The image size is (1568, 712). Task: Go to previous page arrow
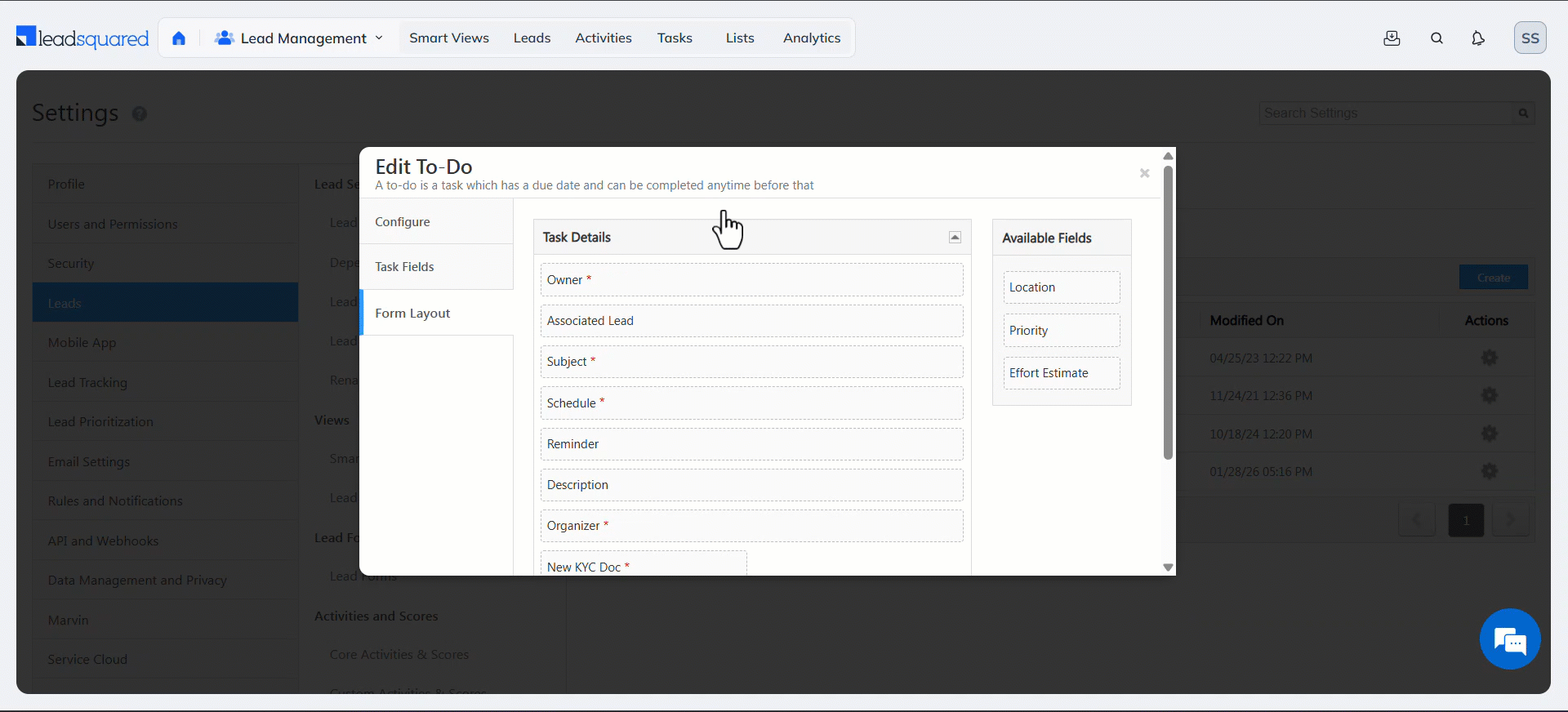pos(1417,520)
